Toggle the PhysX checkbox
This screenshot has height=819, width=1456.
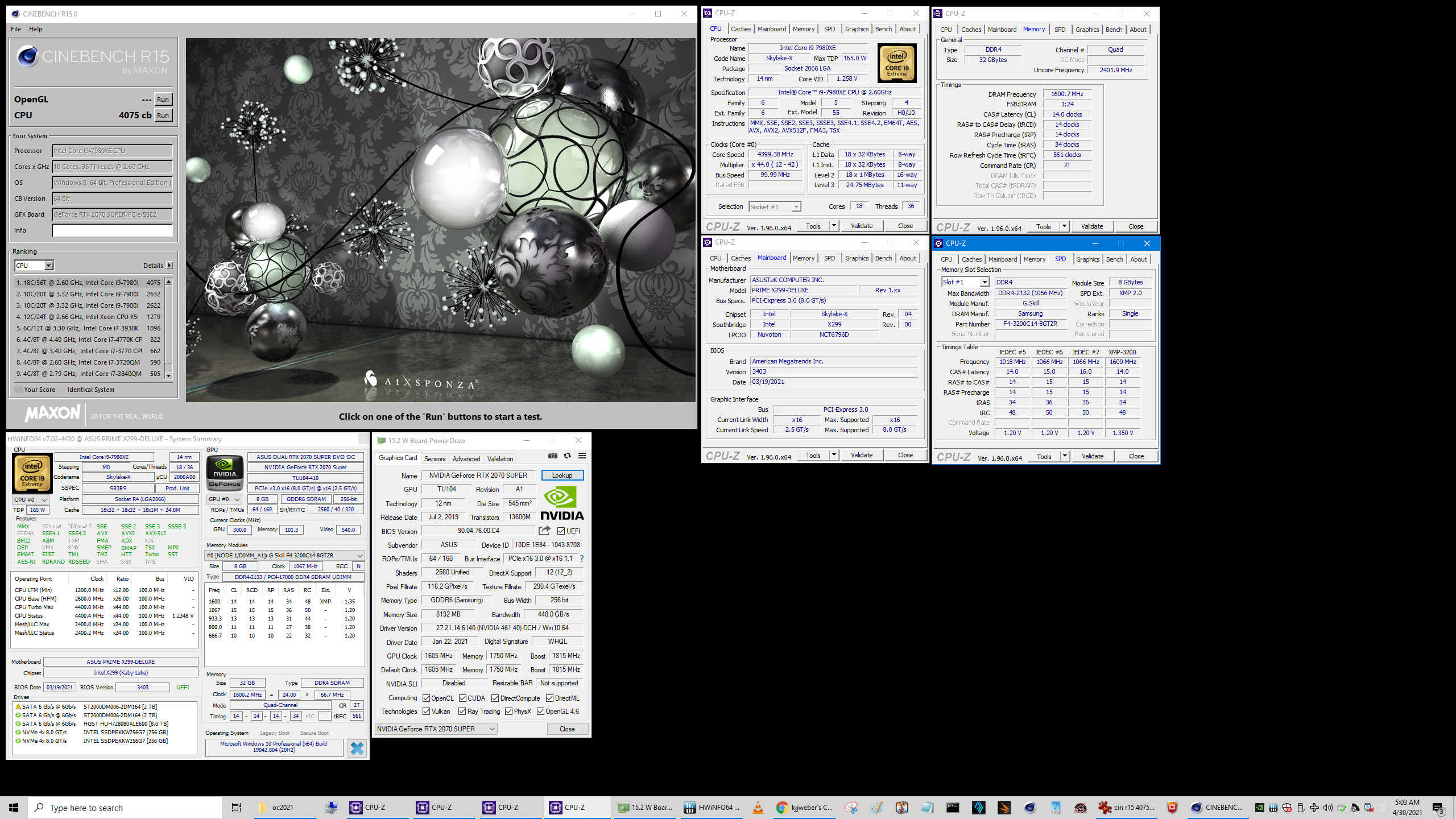[x=509, y=711]
